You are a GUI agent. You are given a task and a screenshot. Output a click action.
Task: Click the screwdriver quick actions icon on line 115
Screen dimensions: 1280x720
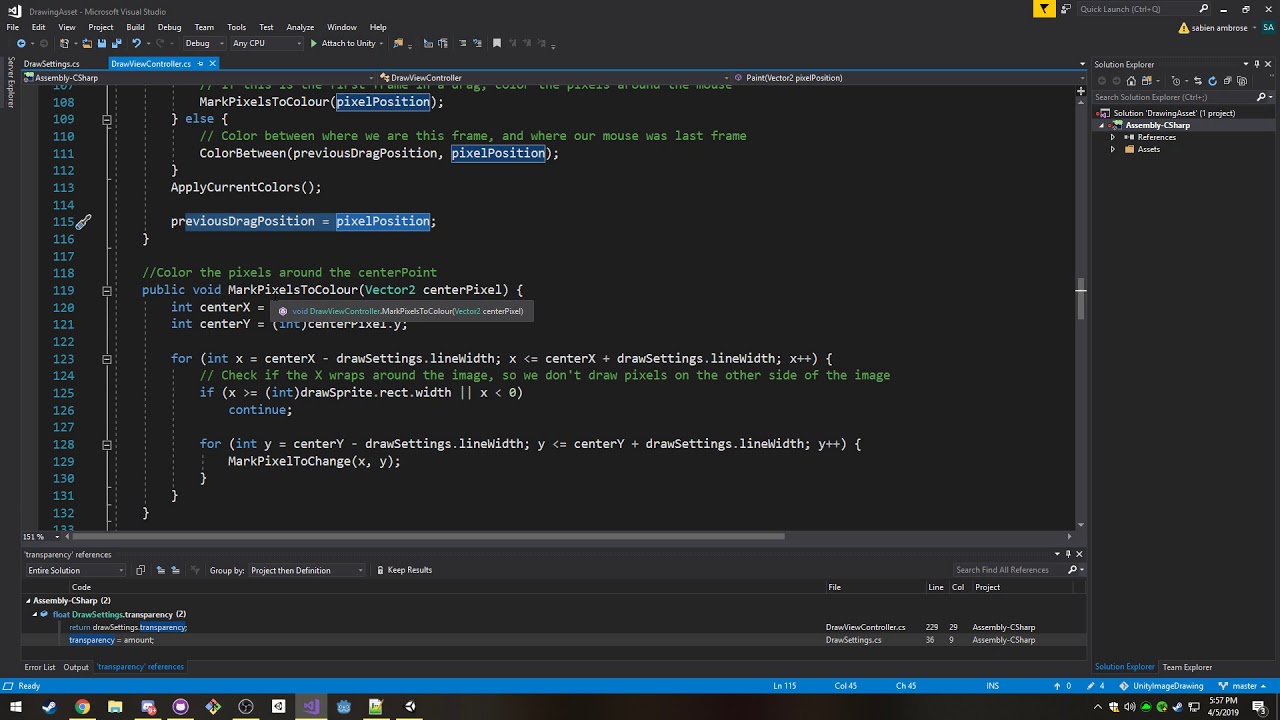84,221
